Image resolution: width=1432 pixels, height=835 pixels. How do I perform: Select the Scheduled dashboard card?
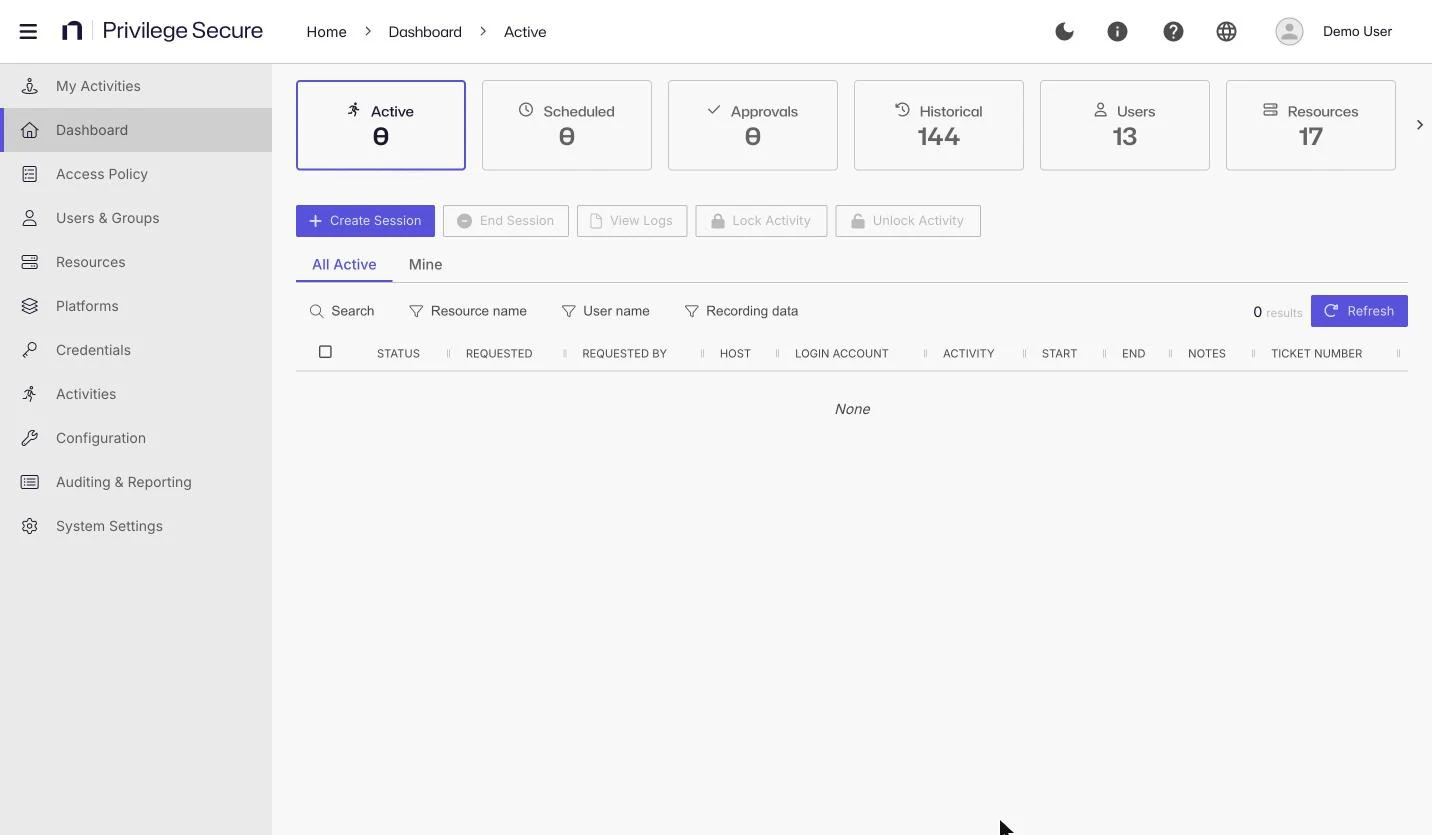567,125
